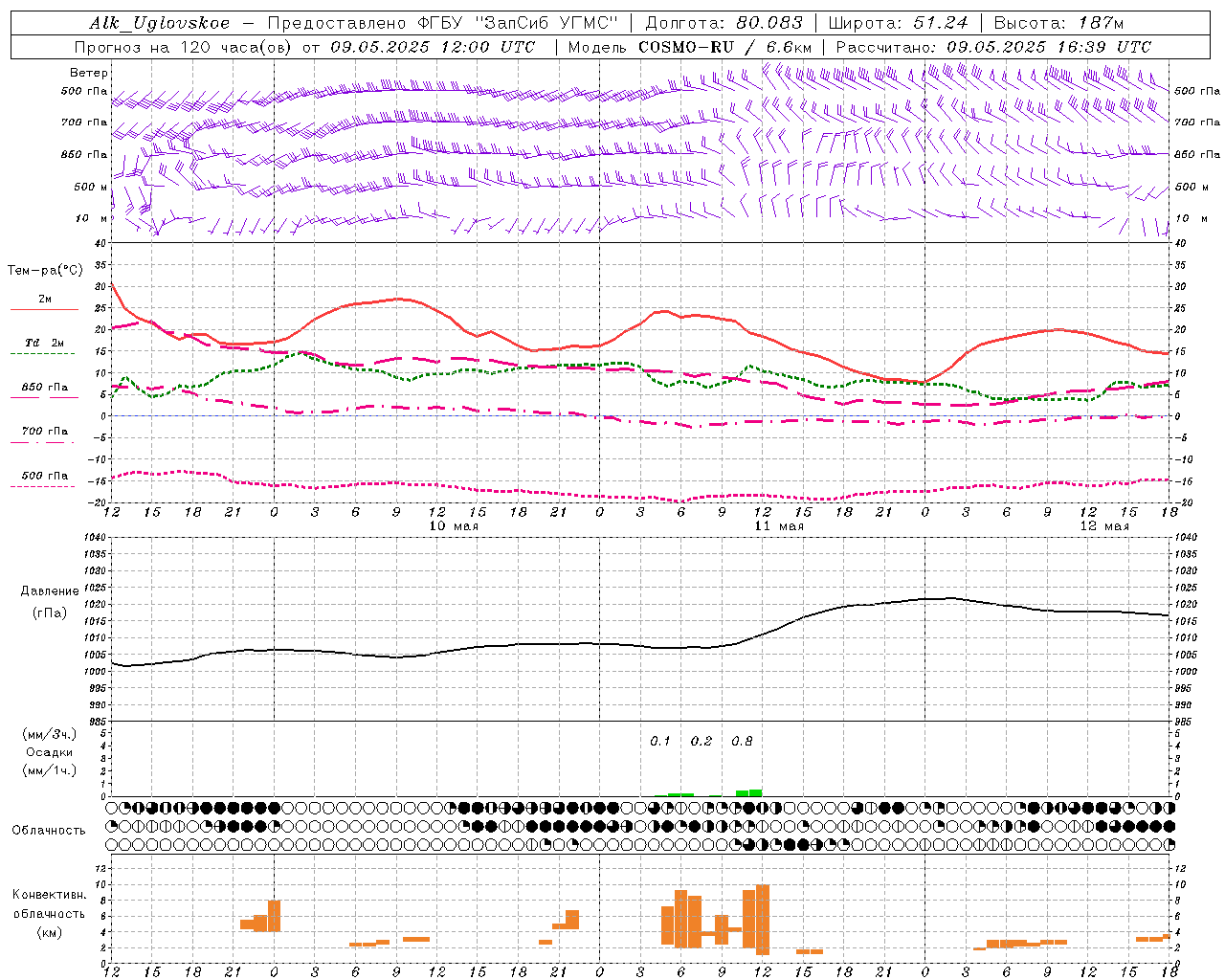Click the provider text ФГБУ "ЗапСиб УГМС"
Image resolution: width=1225 pixels, height=980 pixels.
[x=518, y=23]
